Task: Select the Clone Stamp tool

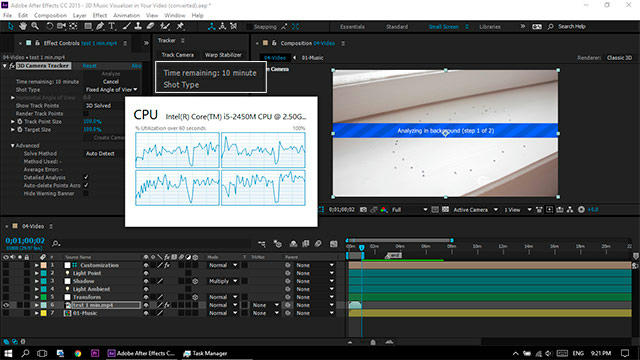Action: 138,26
